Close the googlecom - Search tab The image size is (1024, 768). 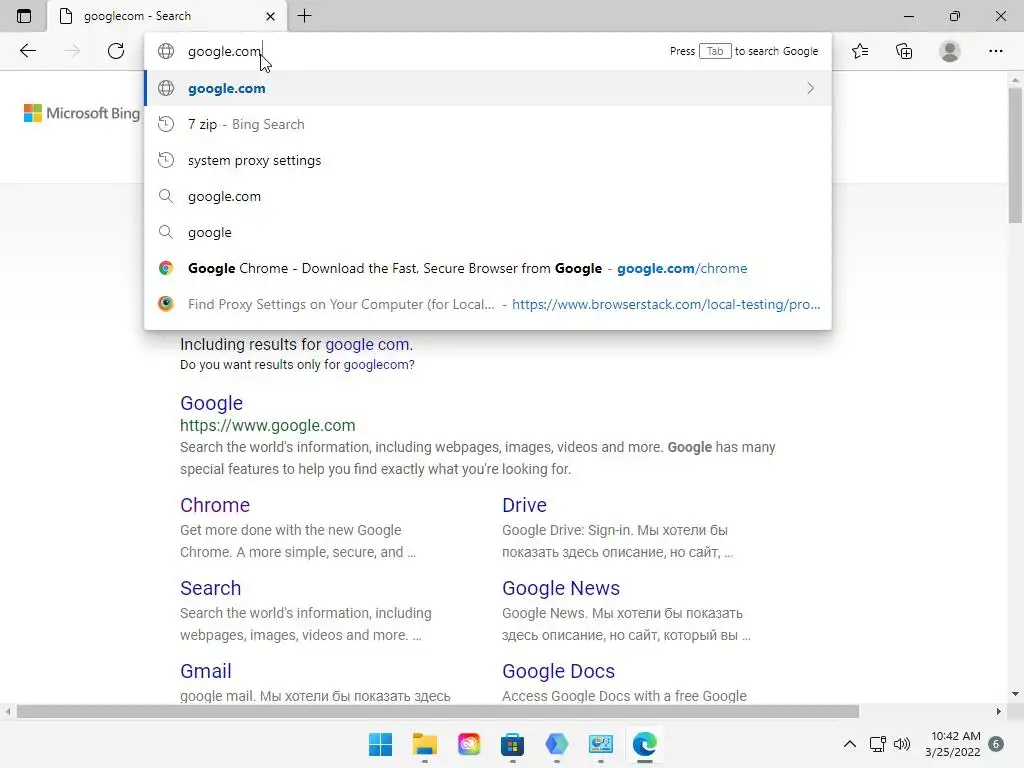[x=270, y=16]
